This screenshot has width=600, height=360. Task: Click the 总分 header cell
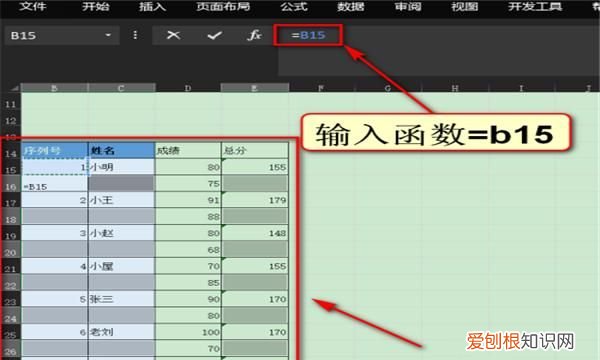tap(255, 150)
